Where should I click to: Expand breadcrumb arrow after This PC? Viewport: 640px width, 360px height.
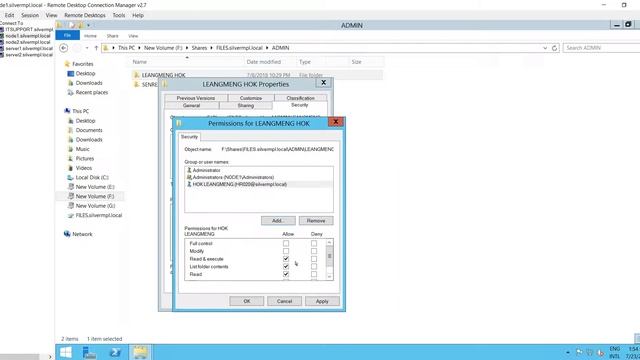coord(139,48)
